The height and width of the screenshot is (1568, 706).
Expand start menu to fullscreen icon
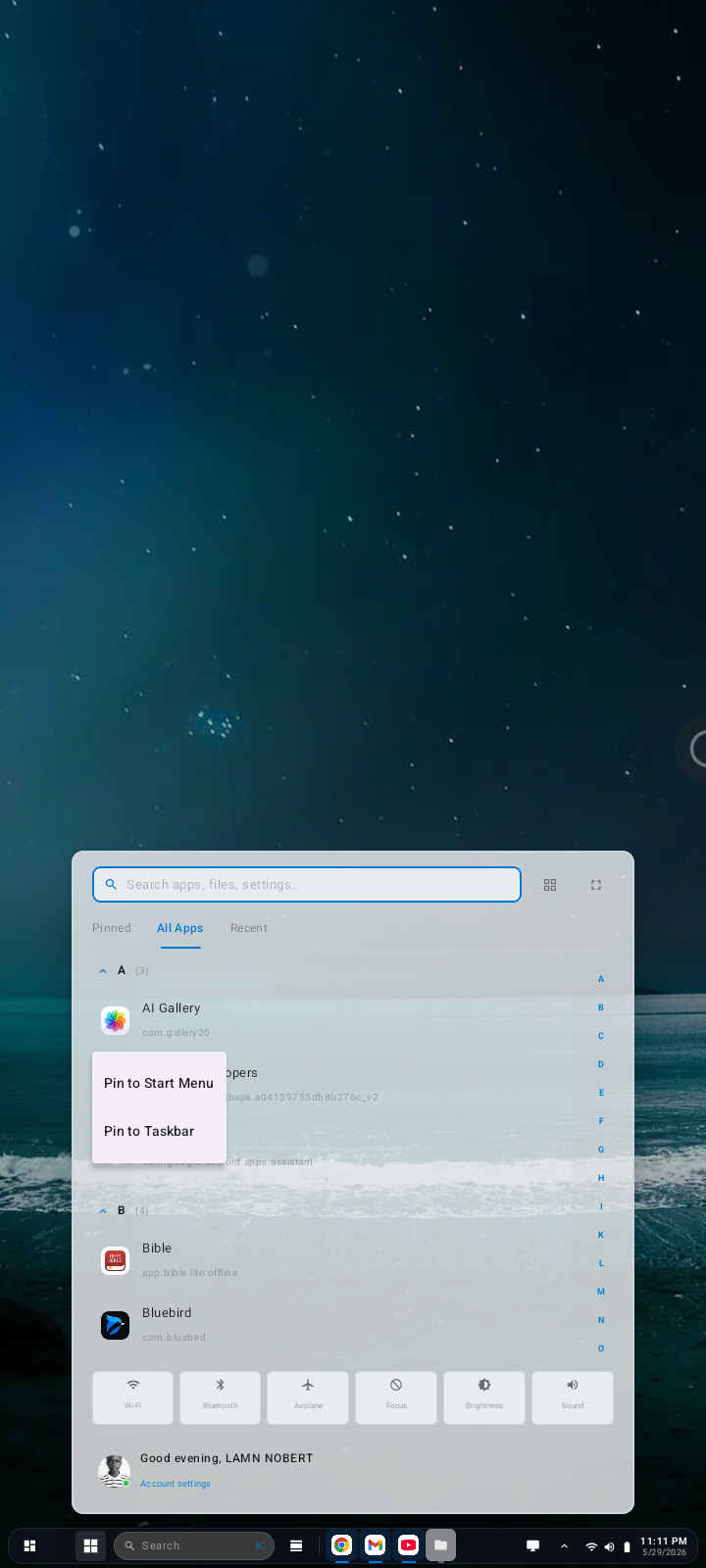(595, 885)
